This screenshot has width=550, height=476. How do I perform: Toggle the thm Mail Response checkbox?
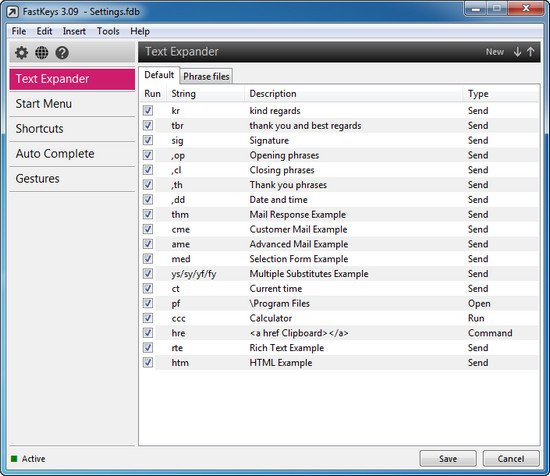coord(148,214)
